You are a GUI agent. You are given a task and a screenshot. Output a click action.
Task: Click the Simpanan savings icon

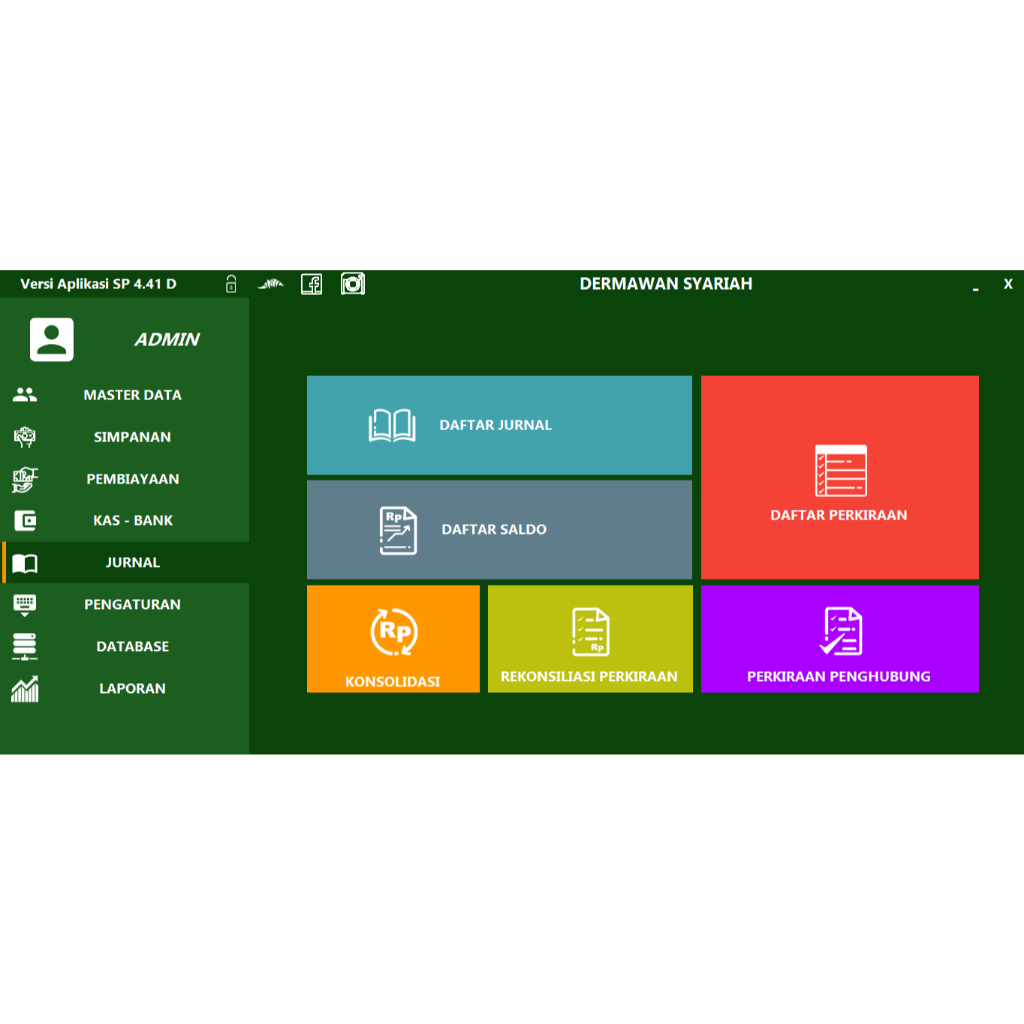pos(25,437)
